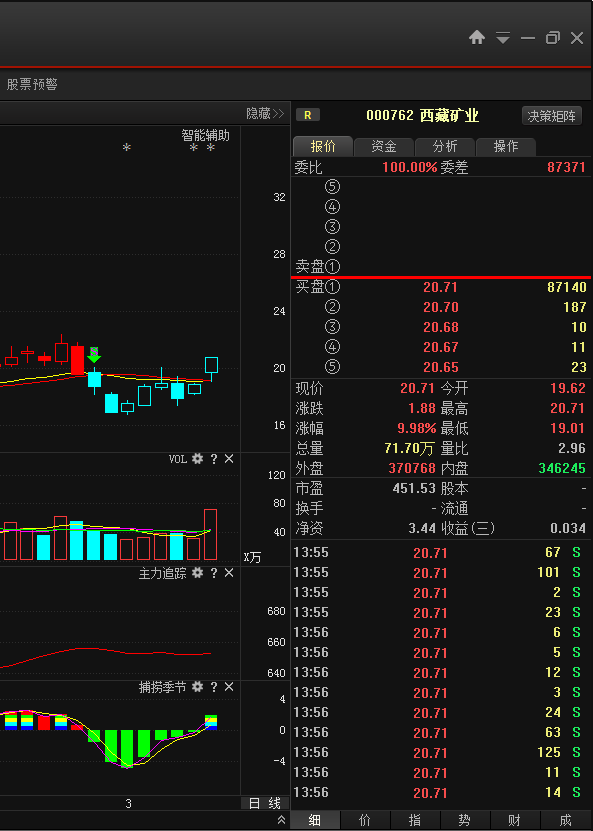Show help for 主力追踪 indicator

pos(214,573)
